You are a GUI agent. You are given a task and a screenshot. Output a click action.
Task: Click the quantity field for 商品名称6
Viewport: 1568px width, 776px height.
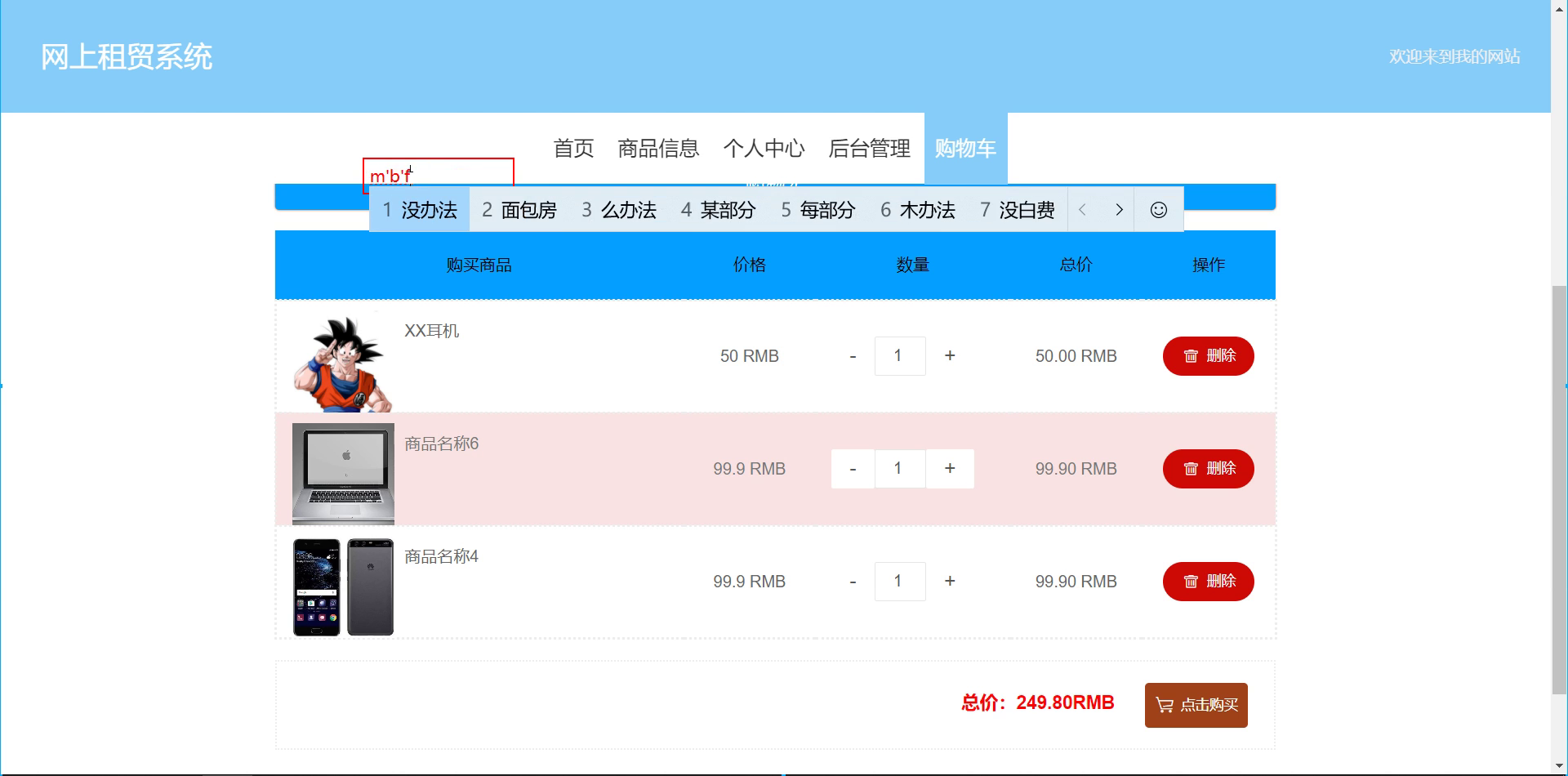tap(900, 469)
